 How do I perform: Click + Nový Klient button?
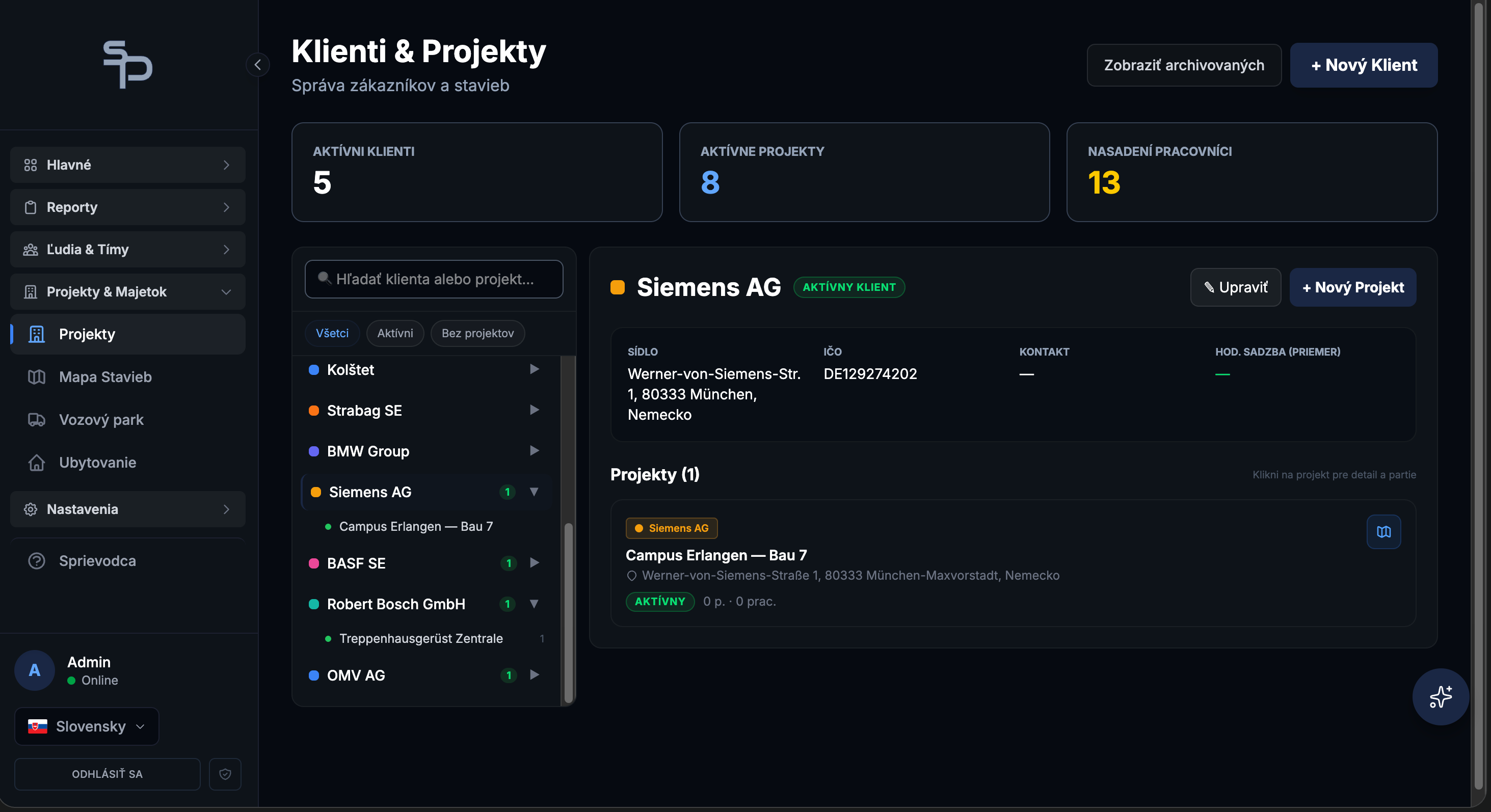(1364, 65)
